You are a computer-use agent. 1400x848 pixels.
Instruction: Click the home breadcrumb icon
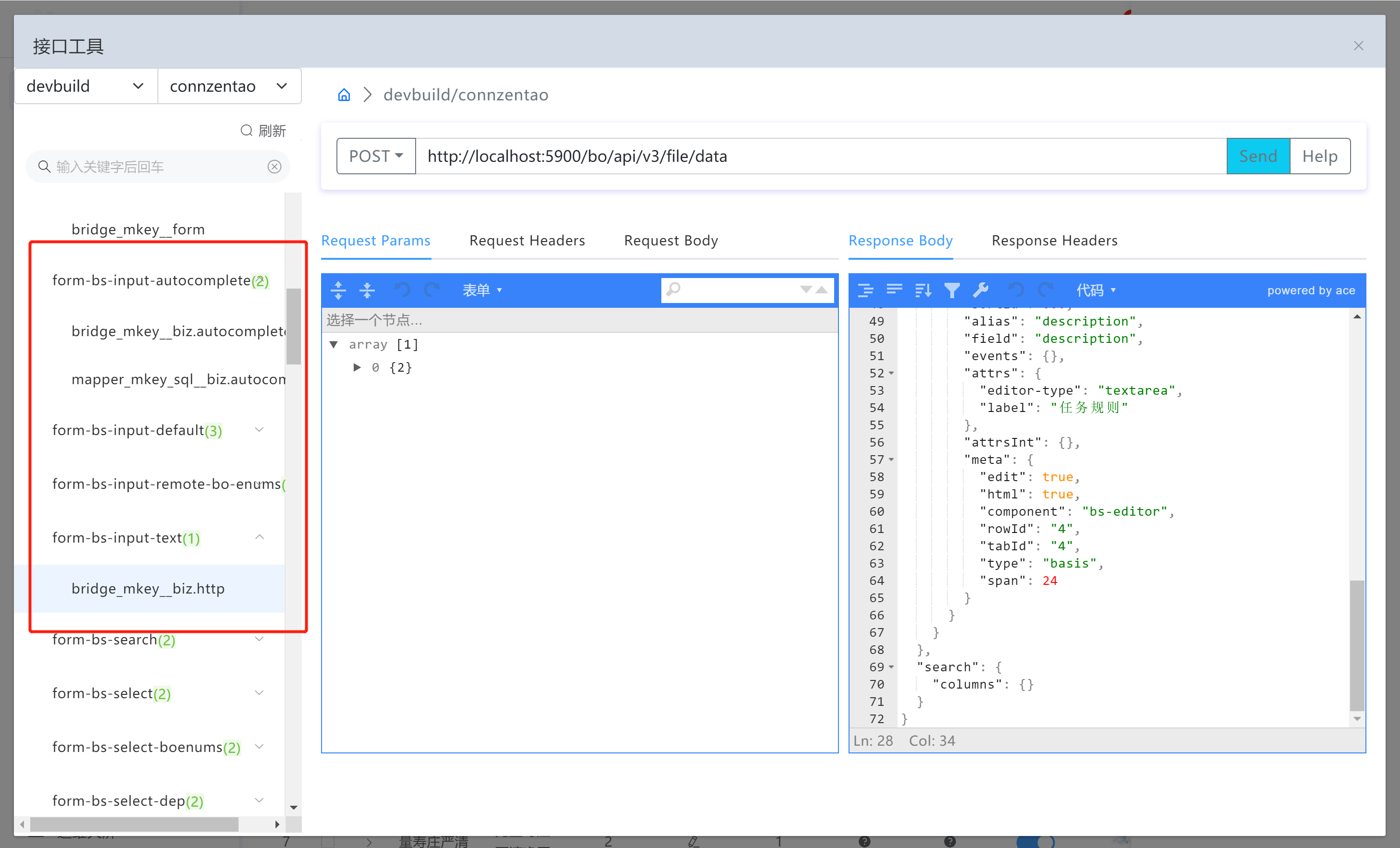344,95
